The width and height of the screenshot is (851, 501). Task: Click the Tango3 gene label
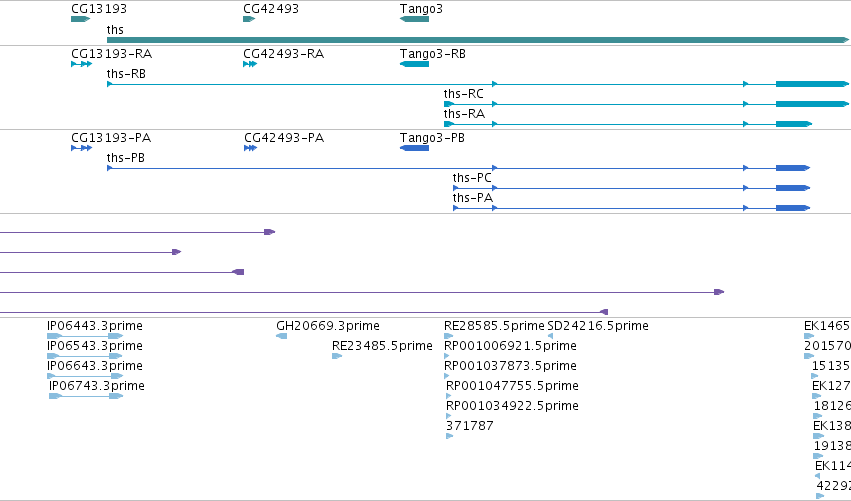(421, 9)
